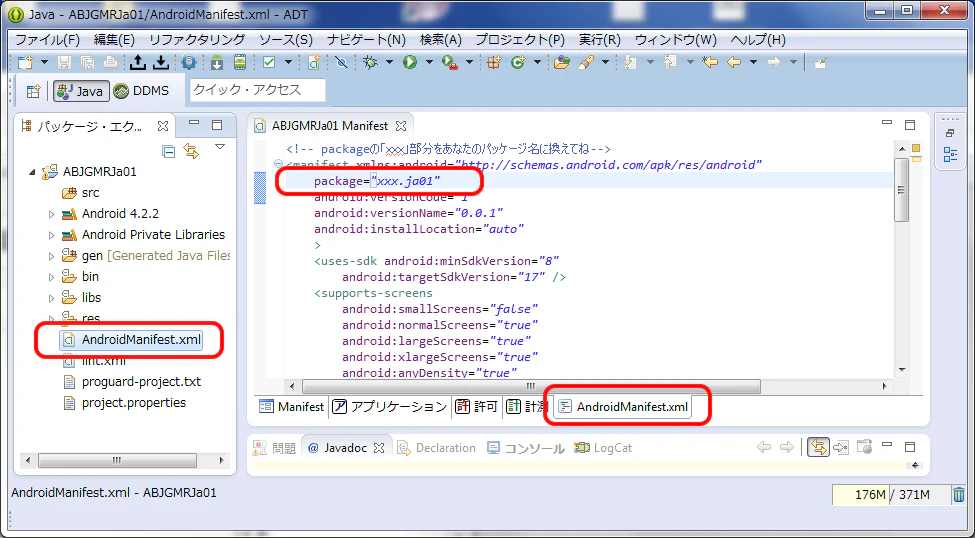Viewport: 975px width, 538px height.
Task: Click the download arrow icon in the toolbar
Action: pyautogui.click(x=160, y=62)
